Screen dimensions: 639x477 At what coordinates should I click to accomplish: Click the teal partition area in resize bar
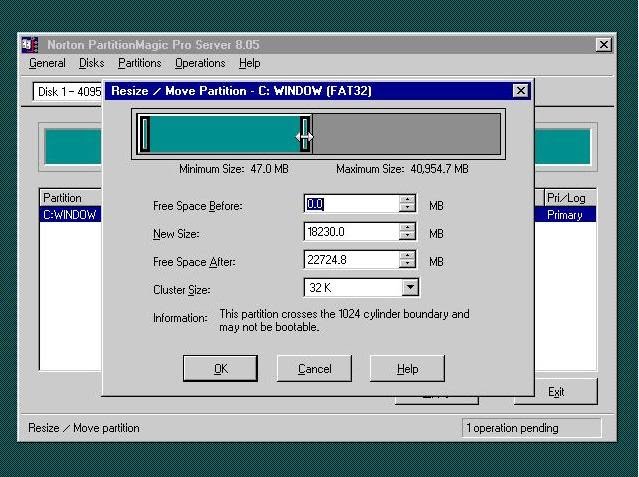point(225,134)
